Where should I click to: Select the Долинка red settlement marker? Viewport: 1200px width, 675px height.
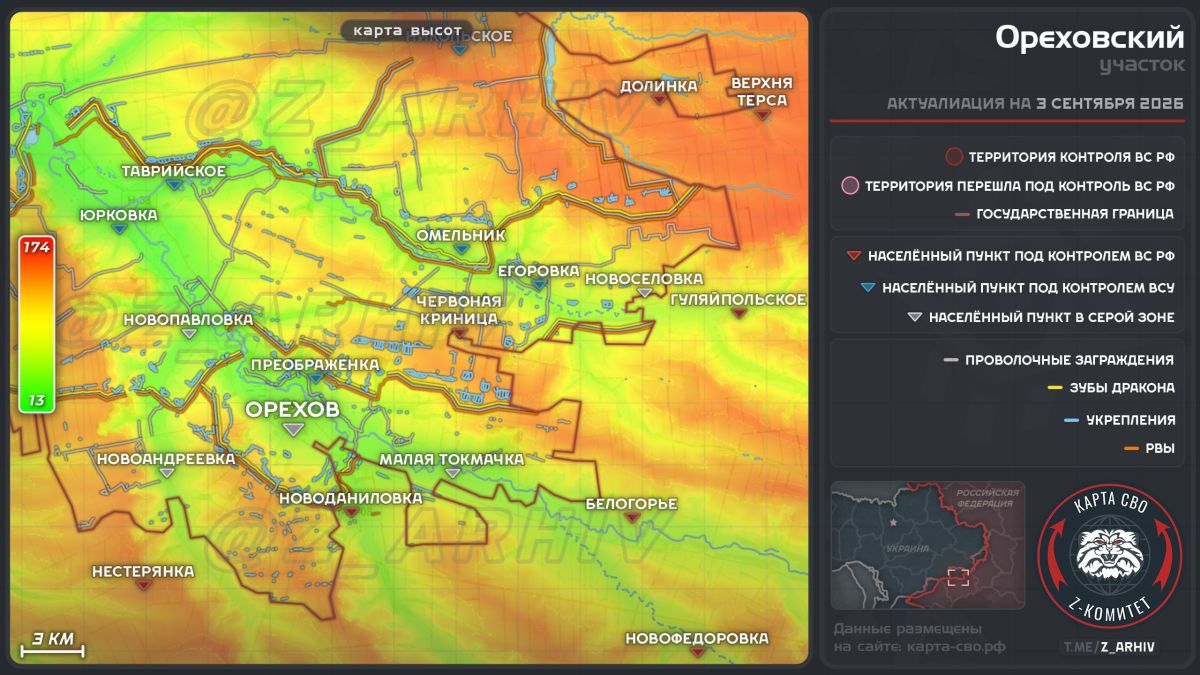[658, 100]
